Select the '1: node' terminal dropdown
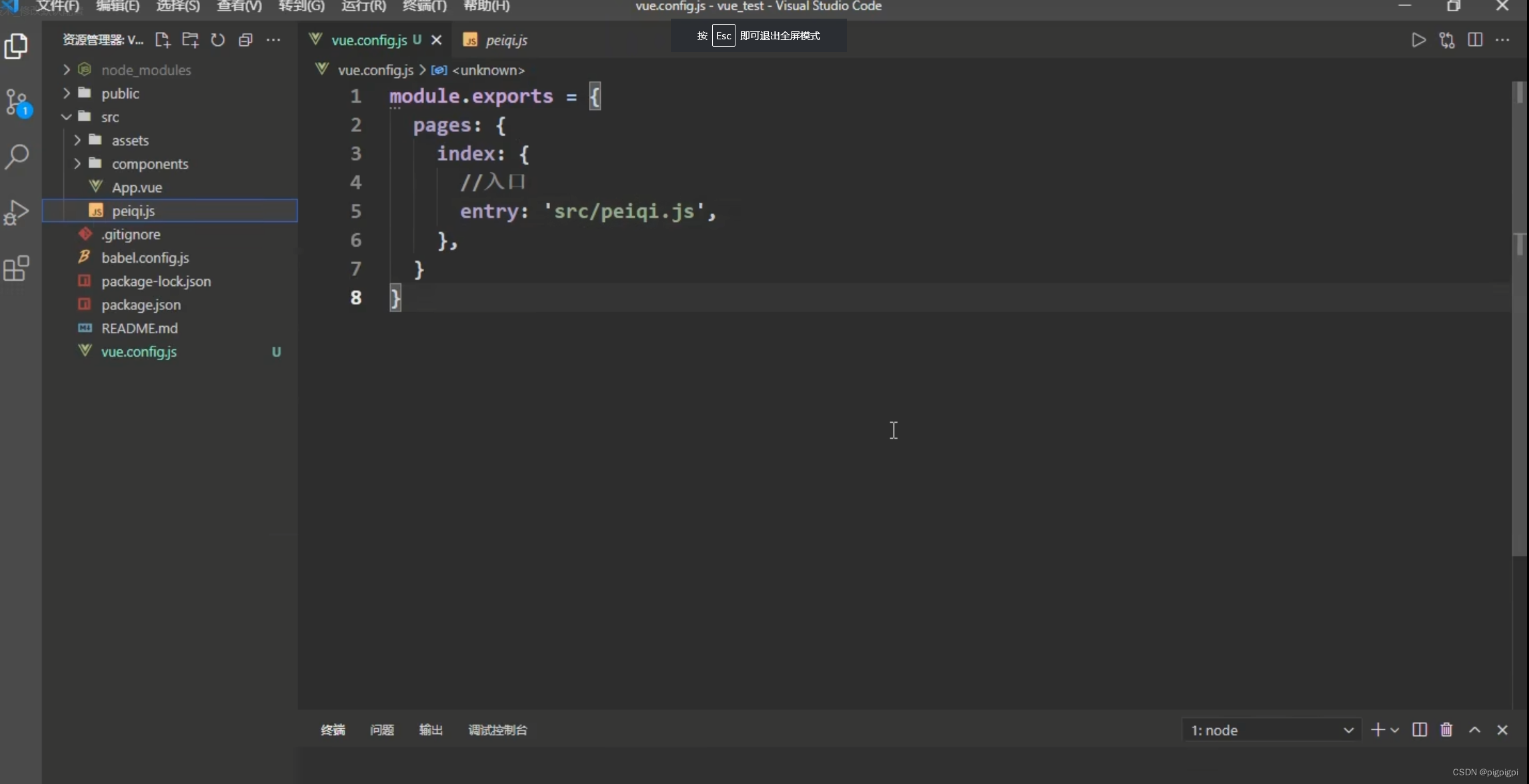 [1272, 730]
